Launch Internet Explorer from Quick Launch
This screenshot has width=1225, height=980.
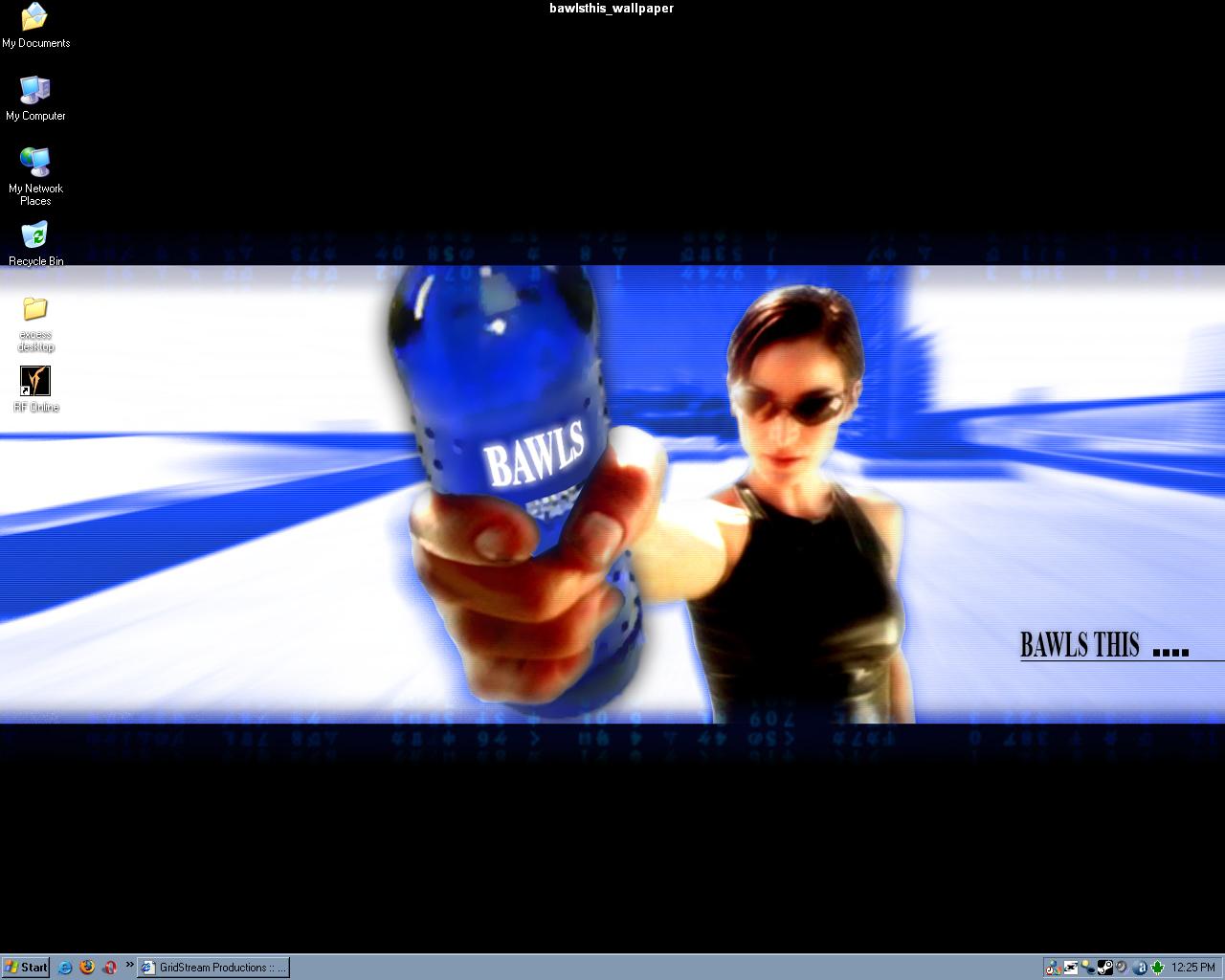point(65,968)
